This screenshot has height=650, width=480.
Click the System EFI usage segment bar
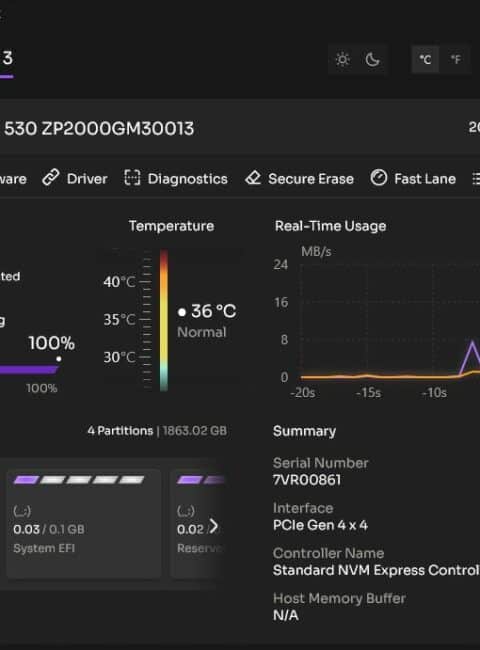79,480
